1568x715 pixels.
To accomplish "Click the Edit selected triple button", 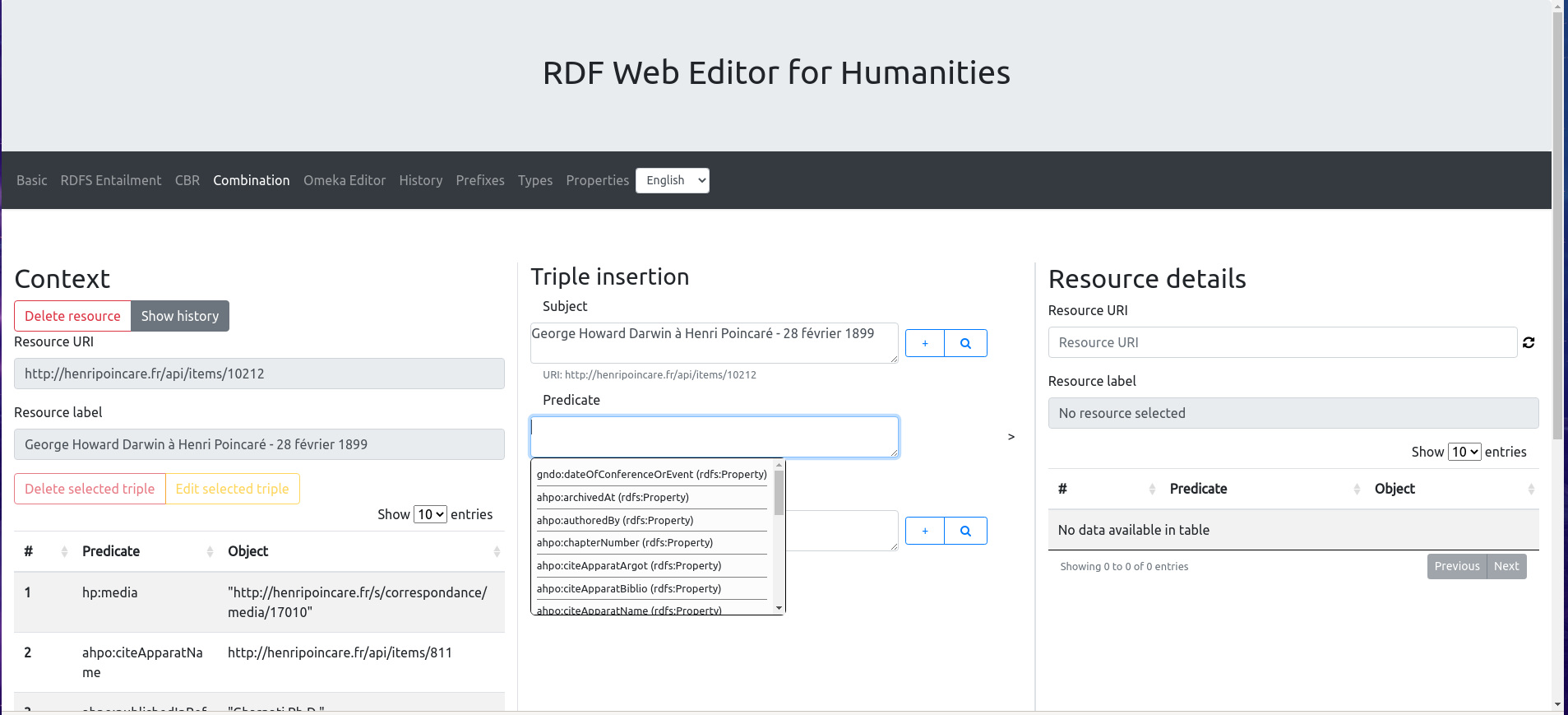I will [x=232, y=489].
